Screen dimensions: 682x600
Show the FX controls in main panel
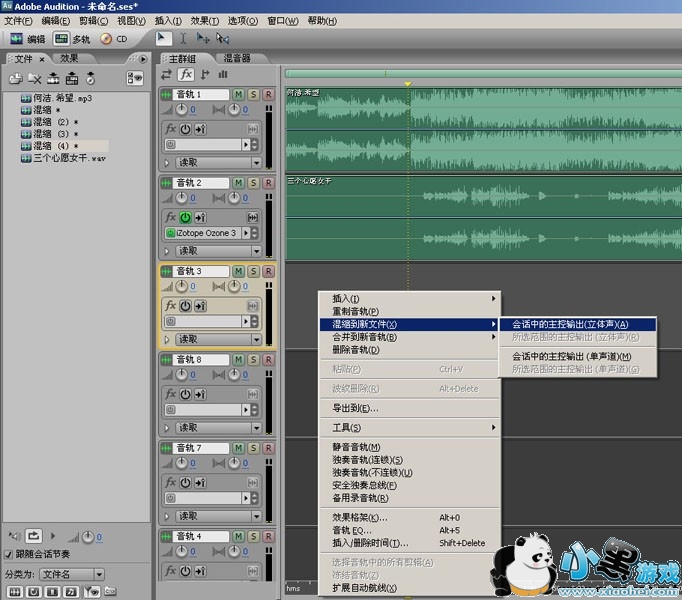[186, 74]
